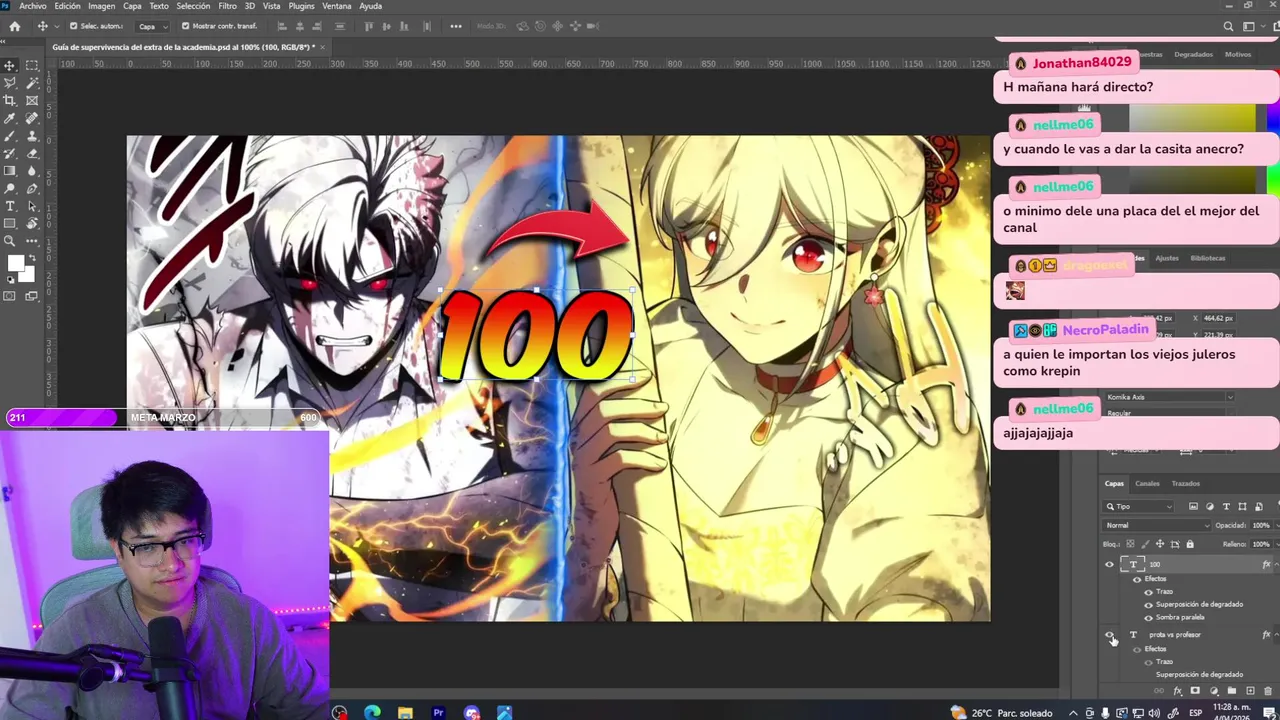Image resolution: width=1280 pixels, height=720 pixels.
Task: Toggle Superposición de degradado visibility on 100 layer
Action: click(1148, 605)
